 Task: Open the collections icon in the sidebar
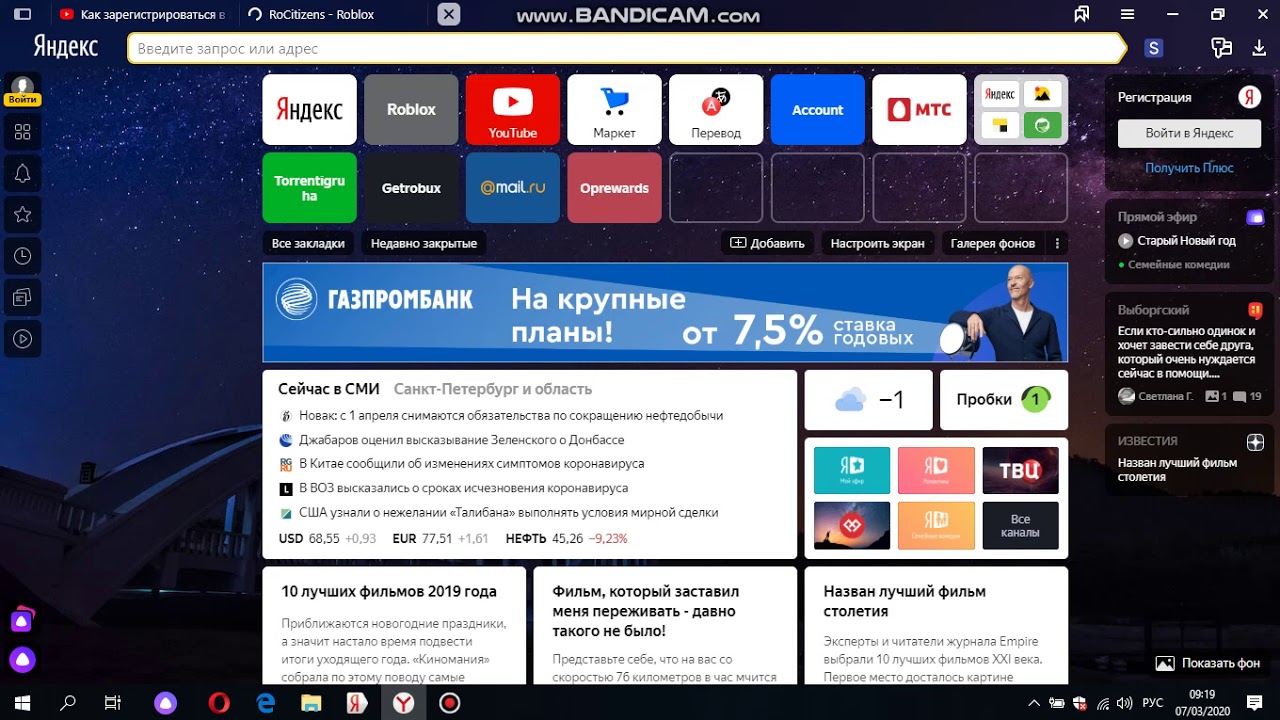[22, 297]
